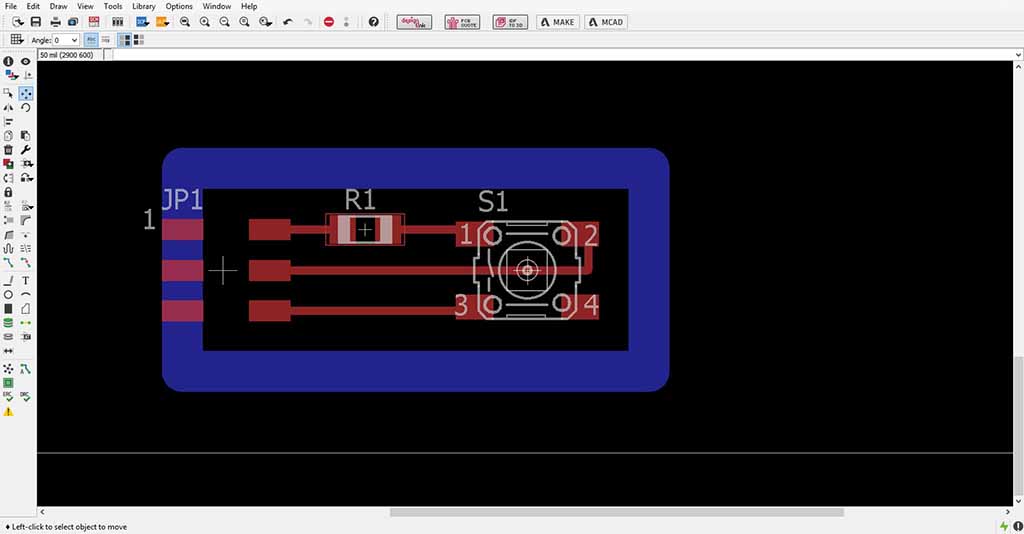The height and width of the screenshot is (534, 1024).
Task: Click the Undo arrow
Action: pyautogui.click(x=287, y=22)
